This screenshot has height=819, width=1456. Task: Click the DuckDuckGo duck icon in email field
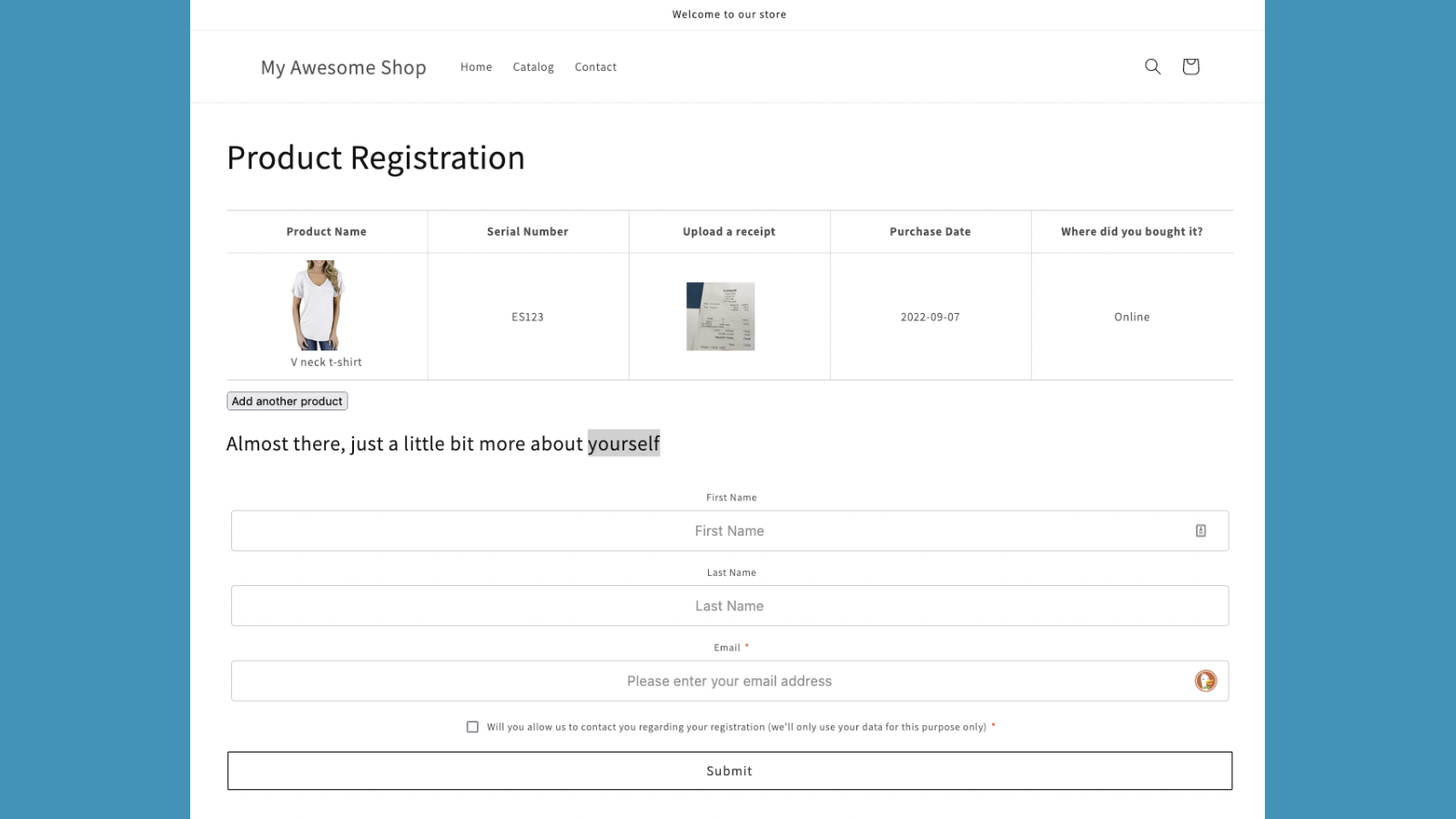(1205, 680)
